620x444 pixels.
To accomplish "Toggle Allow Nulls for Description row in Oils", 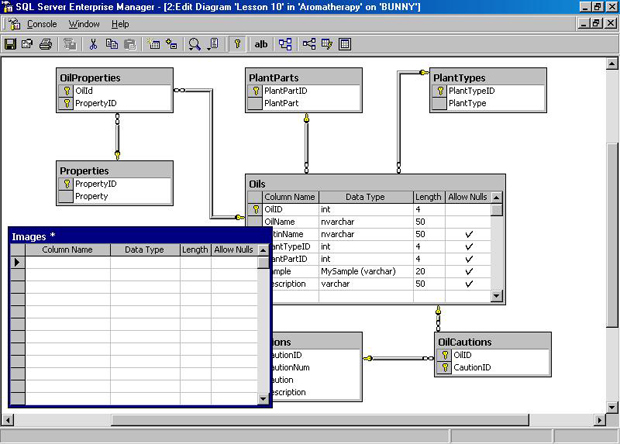I will pyautogui.click(x=468, y=284).
